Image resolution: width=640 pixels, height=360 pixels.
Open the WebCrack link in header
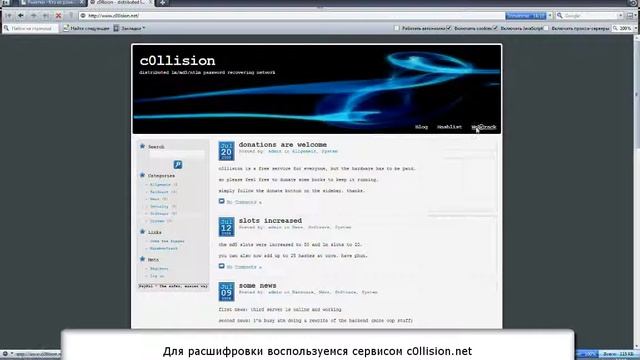point(484,127)
